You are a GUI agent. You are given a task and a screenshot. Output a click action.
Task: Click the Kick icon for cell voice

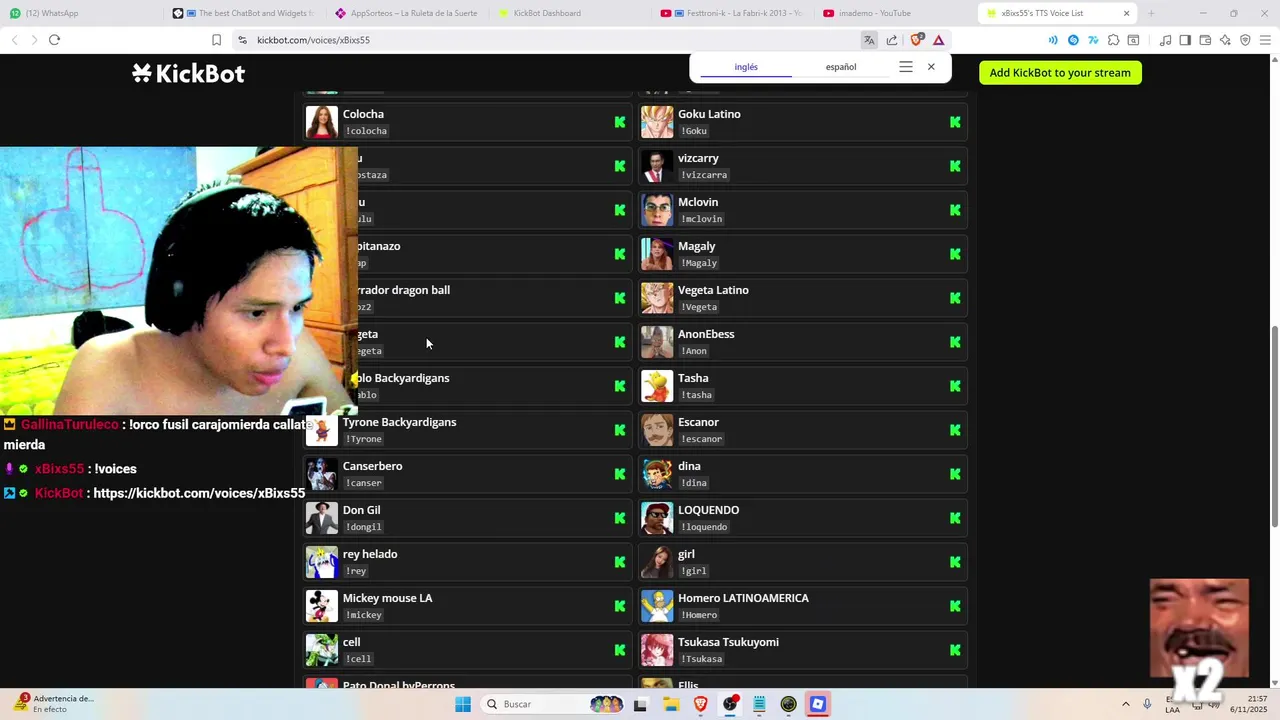[620, 650]
